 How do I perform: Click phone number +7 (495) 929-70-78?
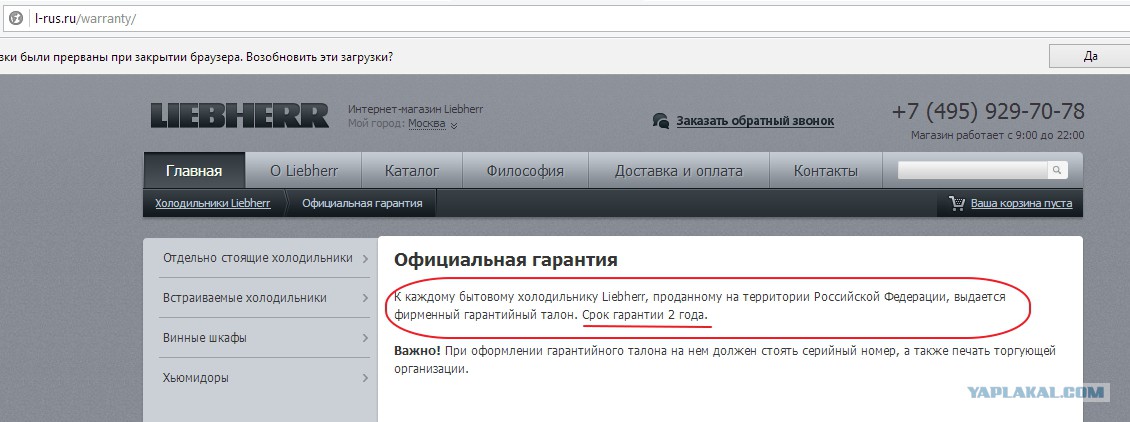[x=988, y=111]
